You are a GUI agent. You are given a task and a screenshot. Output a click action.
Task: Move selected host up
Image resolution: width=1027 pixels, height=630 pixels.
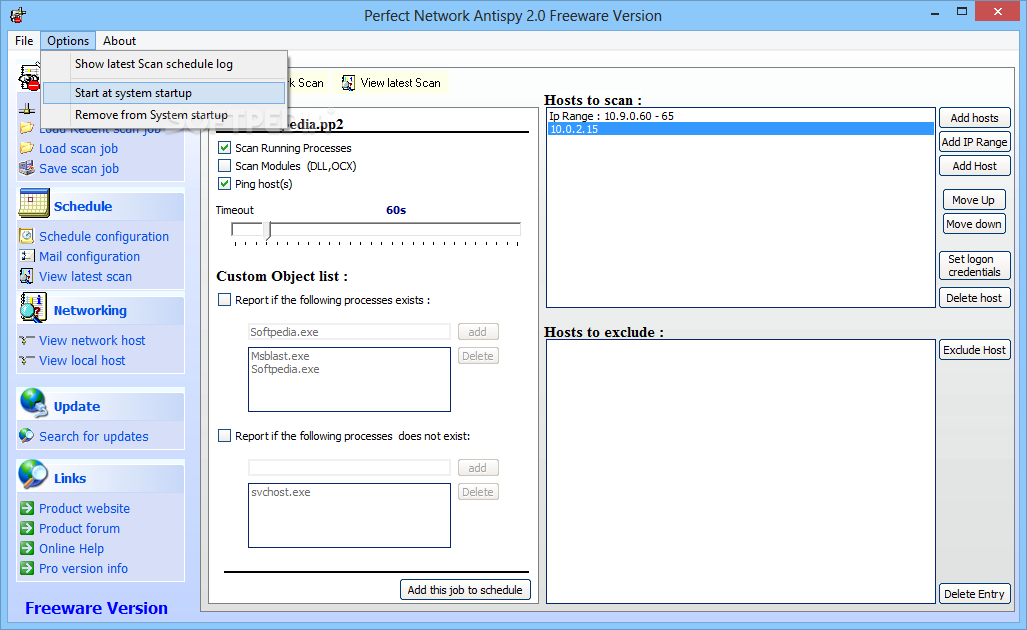tap(974, 200)
